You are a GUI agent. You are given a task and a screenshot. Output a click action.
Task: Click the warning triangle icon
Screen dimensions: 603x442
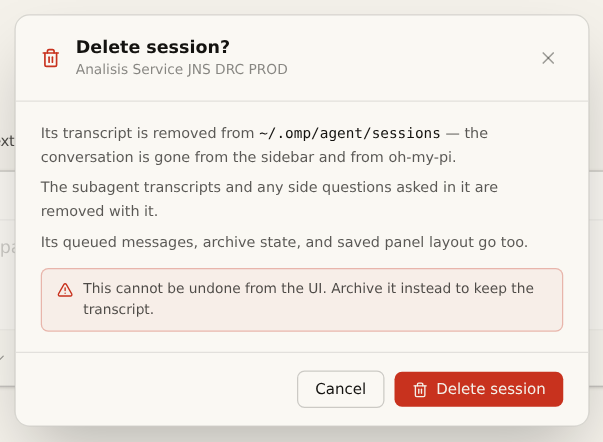[x=65, y=290]
